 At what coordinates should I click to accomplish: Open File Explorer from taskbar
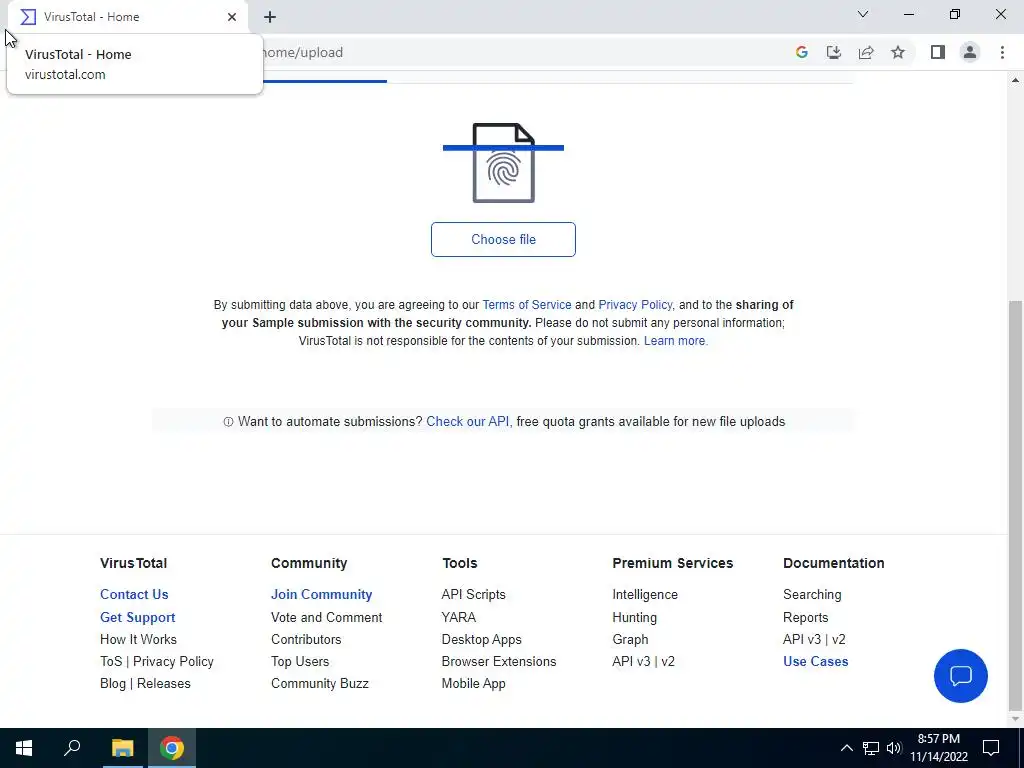point(122,748)
